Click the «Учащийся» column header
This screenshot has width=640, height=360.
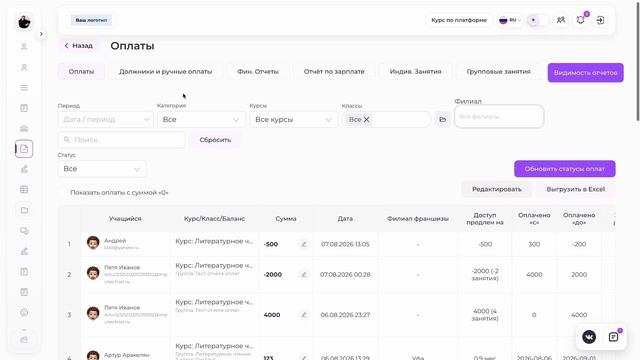(x=125, y=219)
